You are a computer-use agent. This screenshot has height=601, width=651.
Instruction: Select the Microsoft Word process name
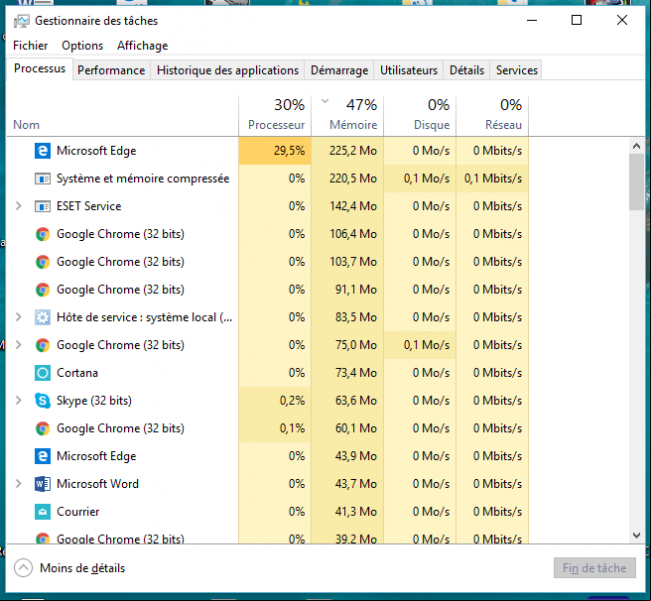(98, 484)
